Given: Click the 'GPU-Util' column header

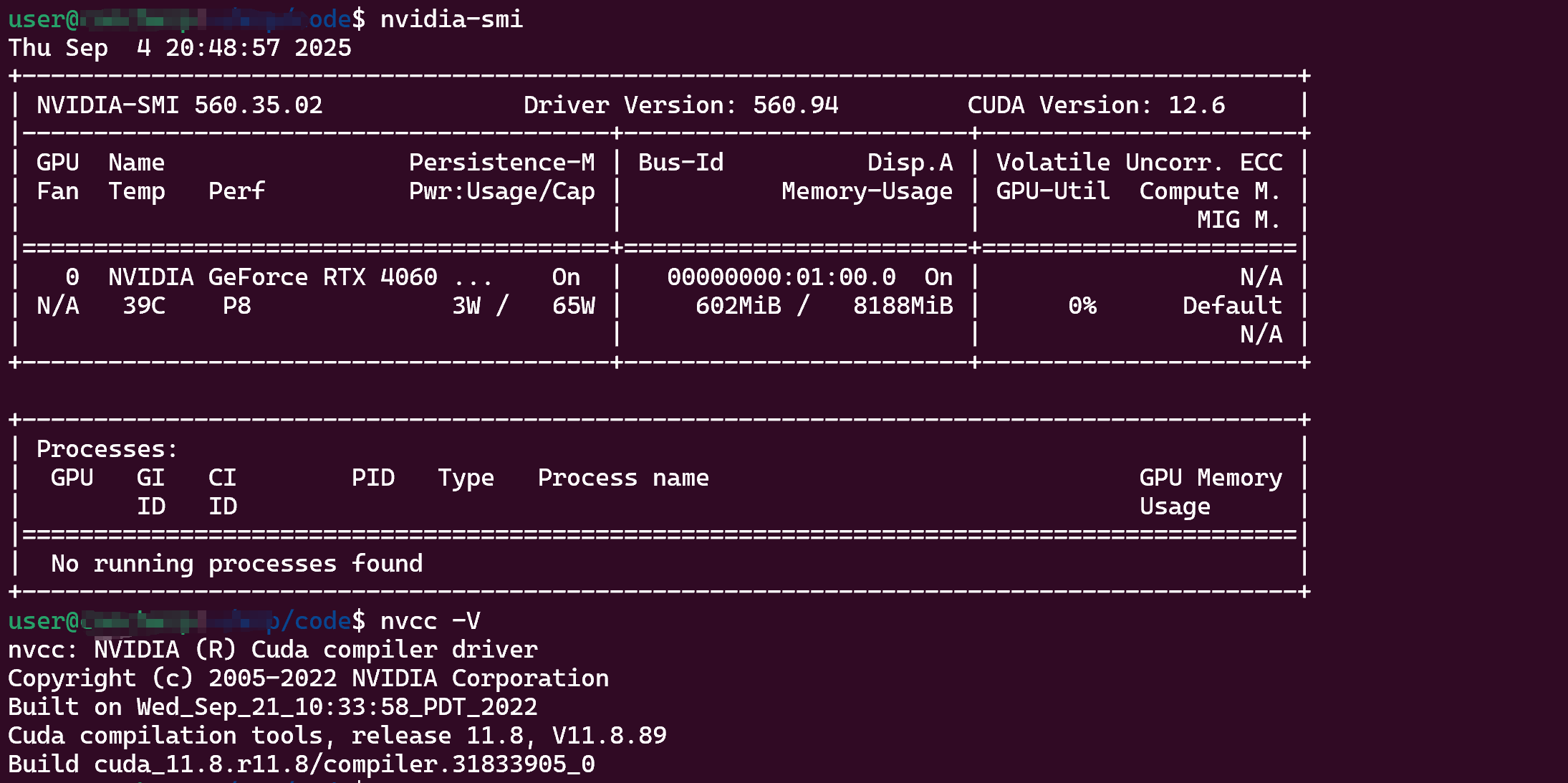Looking at the screenshot, I should (1054, 191).
